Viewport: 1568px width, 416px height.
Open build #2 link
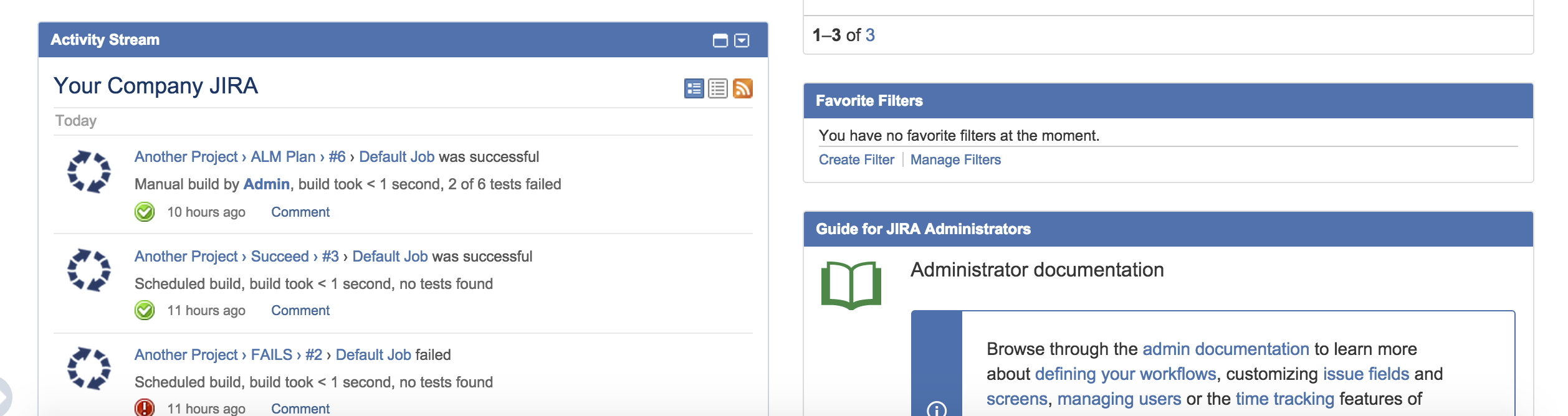point(314,355)
